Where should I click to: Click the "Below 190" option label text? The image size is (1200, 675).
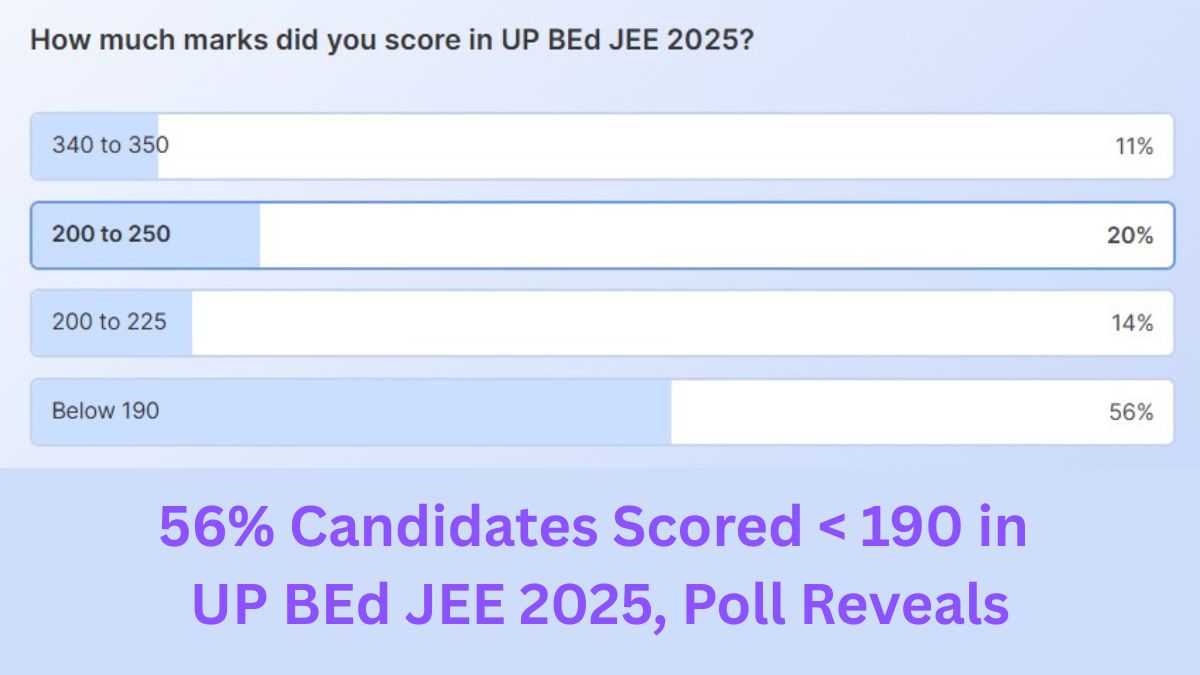pos(104,411)
